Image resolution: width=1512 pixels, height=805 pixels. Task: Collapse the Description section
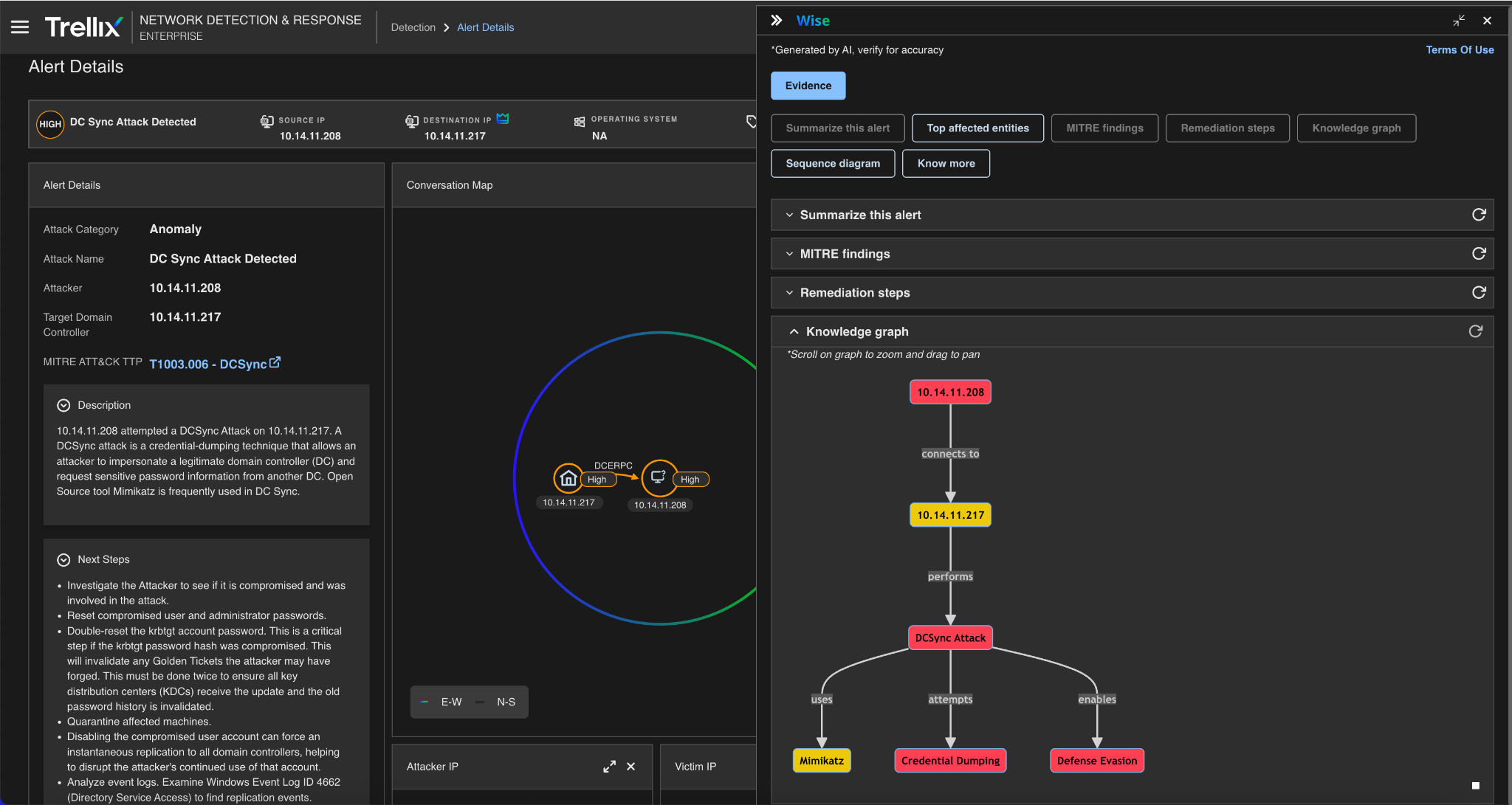[x=63, y=405]
